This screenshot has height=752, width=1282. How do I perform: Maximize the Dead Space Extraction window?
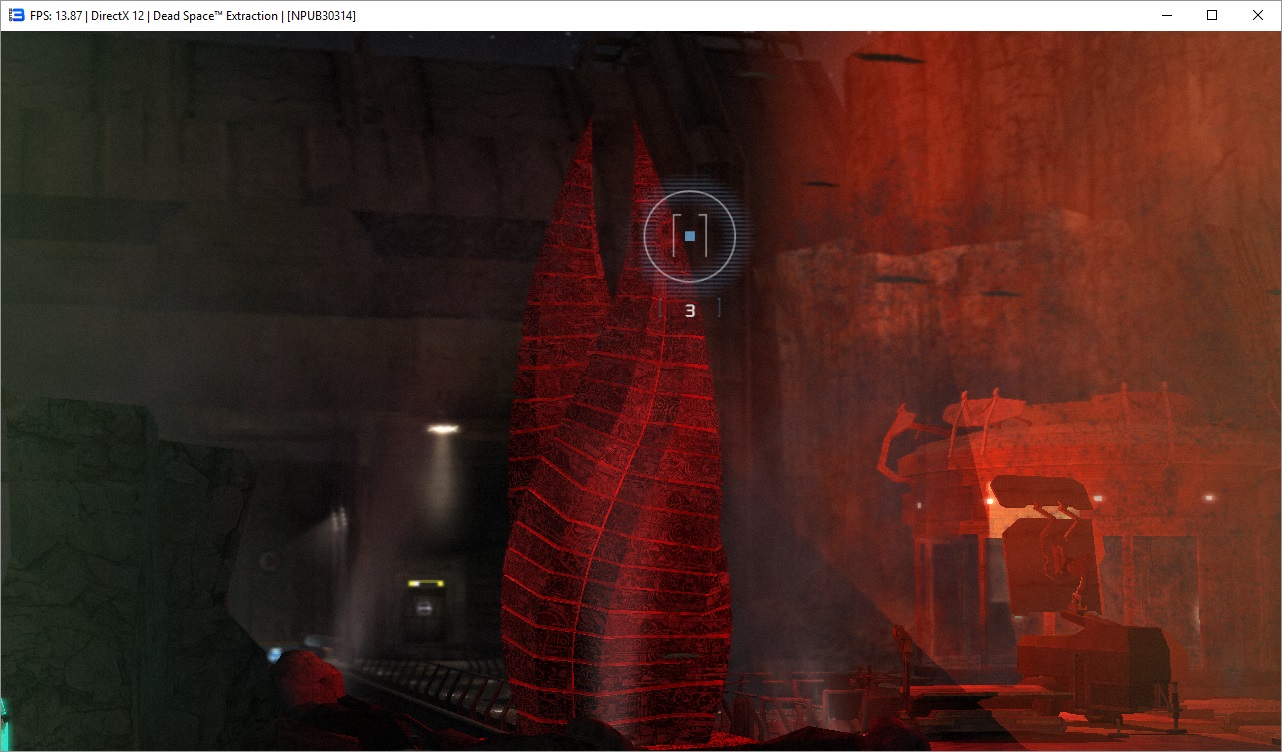(1212, 15)
